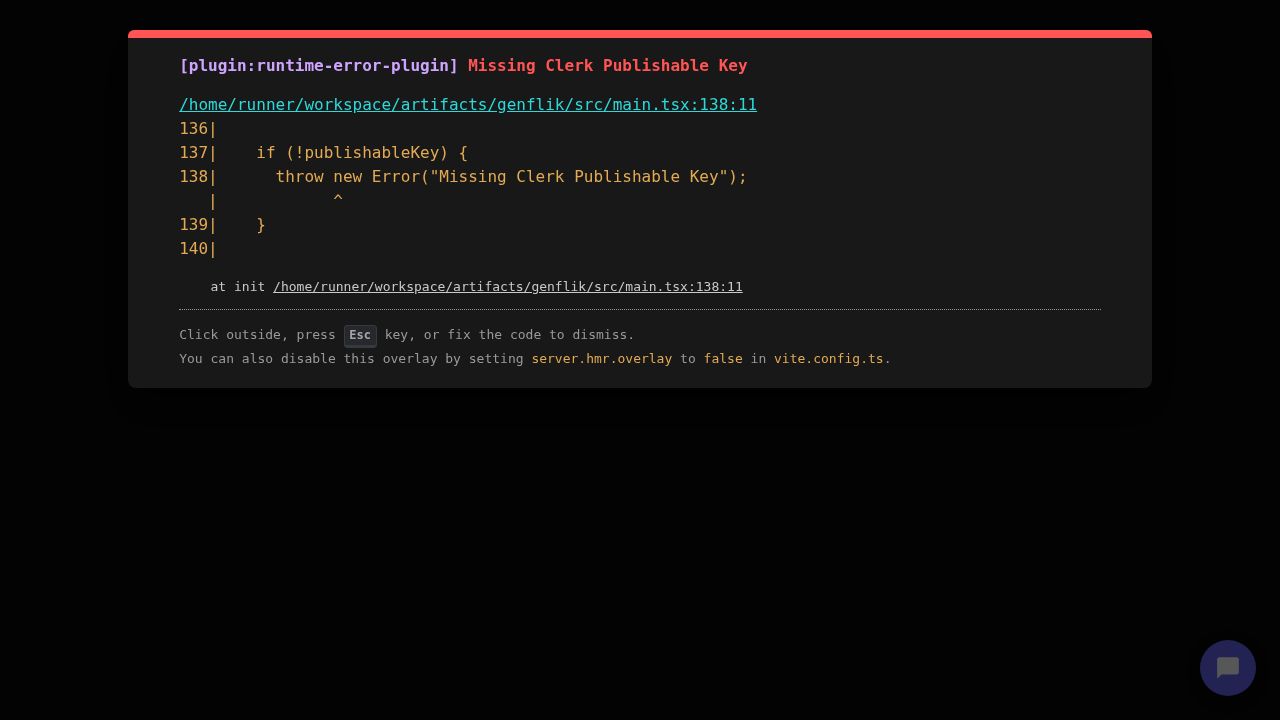
Task: Open the chat bubble widget icon
Action: click(x=1228, y=668)
